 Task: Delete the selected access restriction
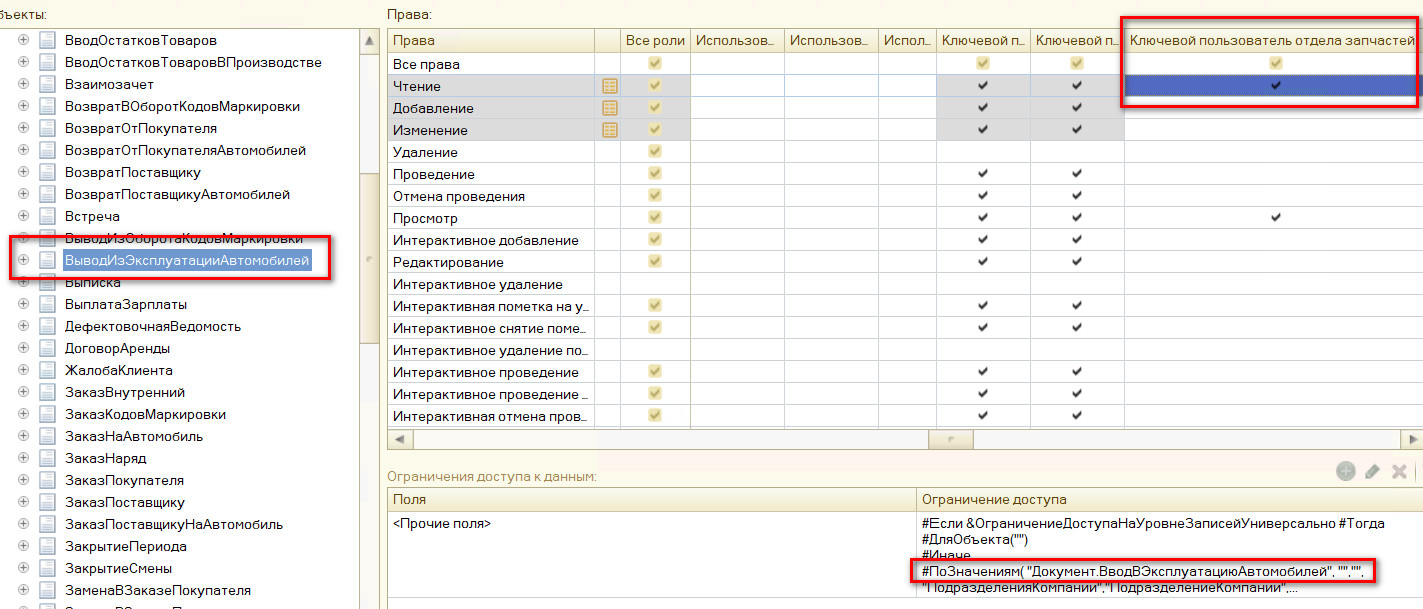click(1400, 471)
